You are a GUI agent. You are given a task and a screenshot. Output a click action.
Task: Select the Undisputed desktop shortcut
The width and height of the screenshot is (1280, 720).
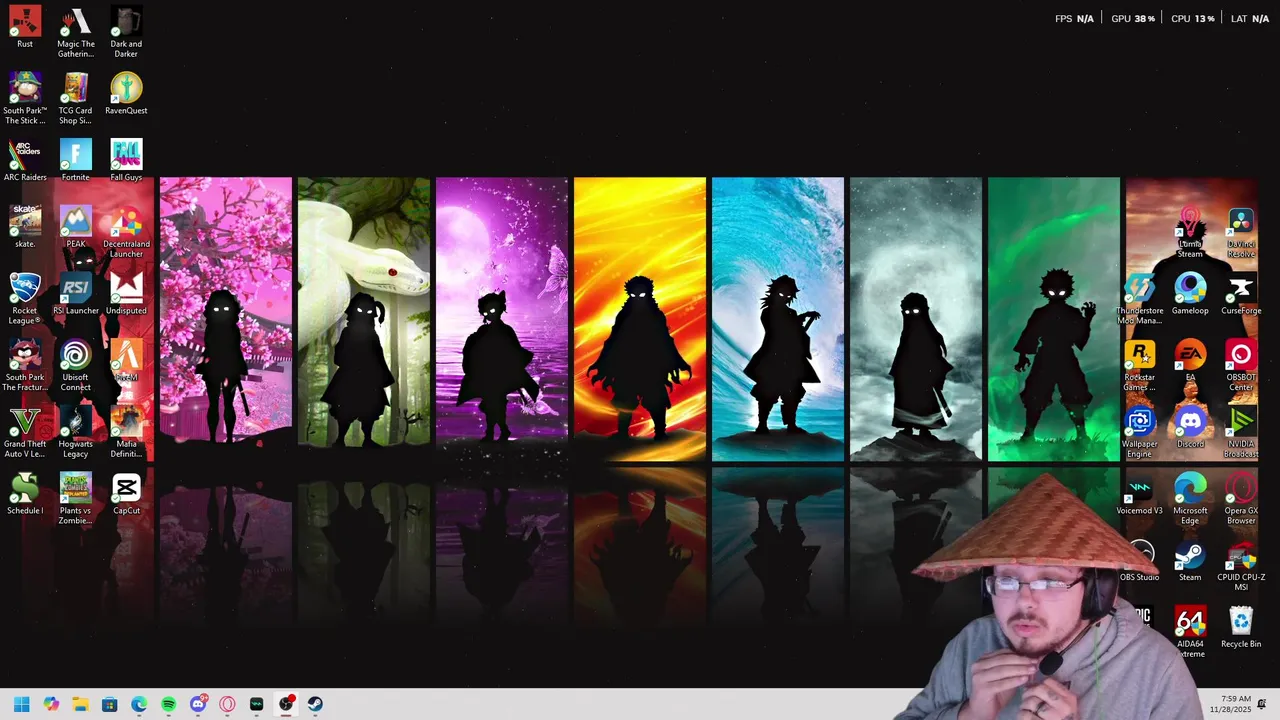click(126, 294)
